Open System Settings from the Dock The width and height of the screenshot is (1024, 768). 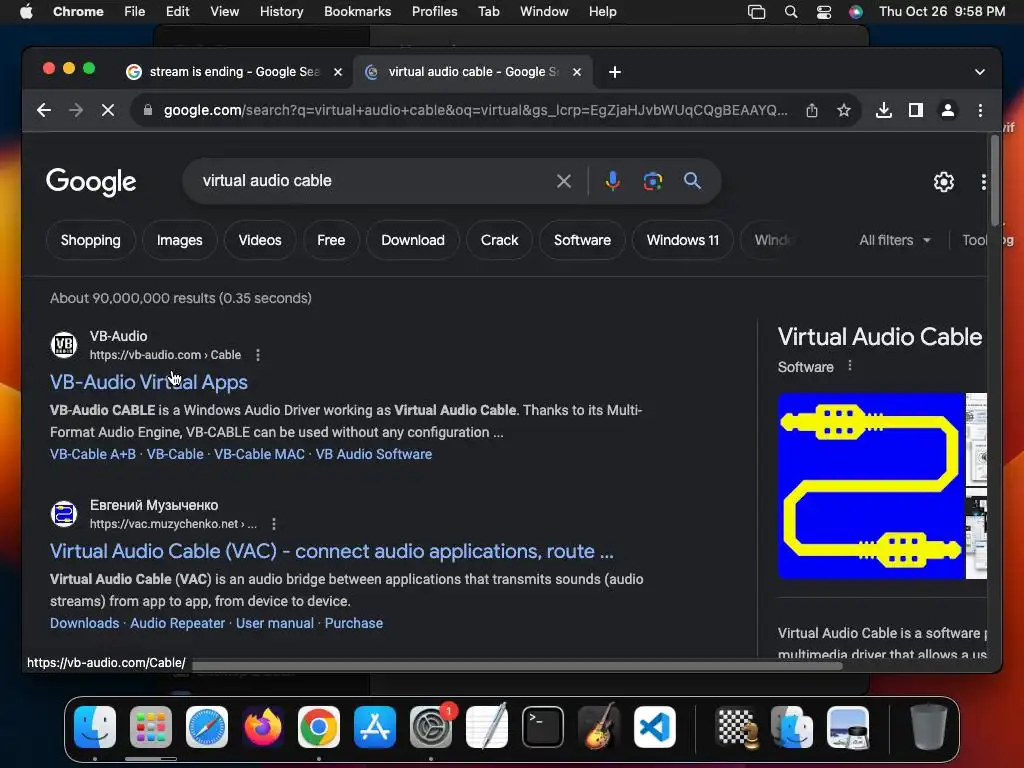coord(431,726)
